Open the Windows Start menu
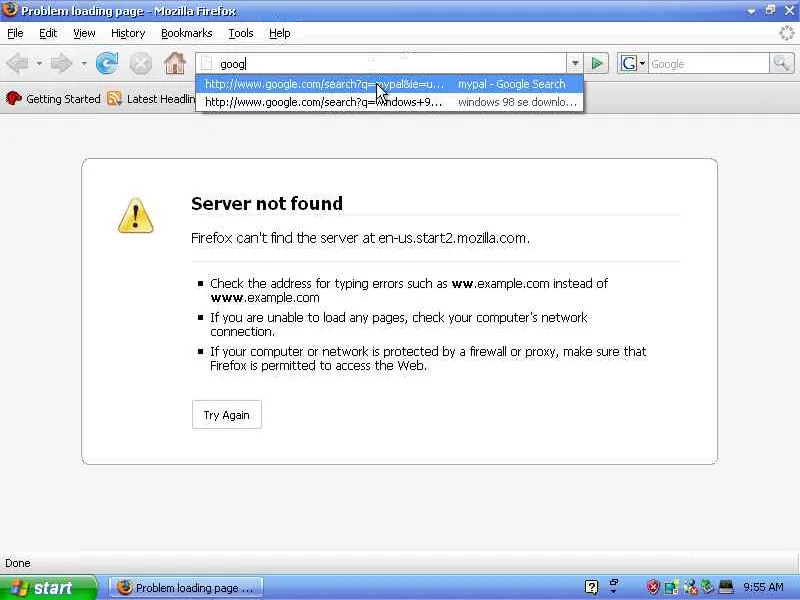 48,588
